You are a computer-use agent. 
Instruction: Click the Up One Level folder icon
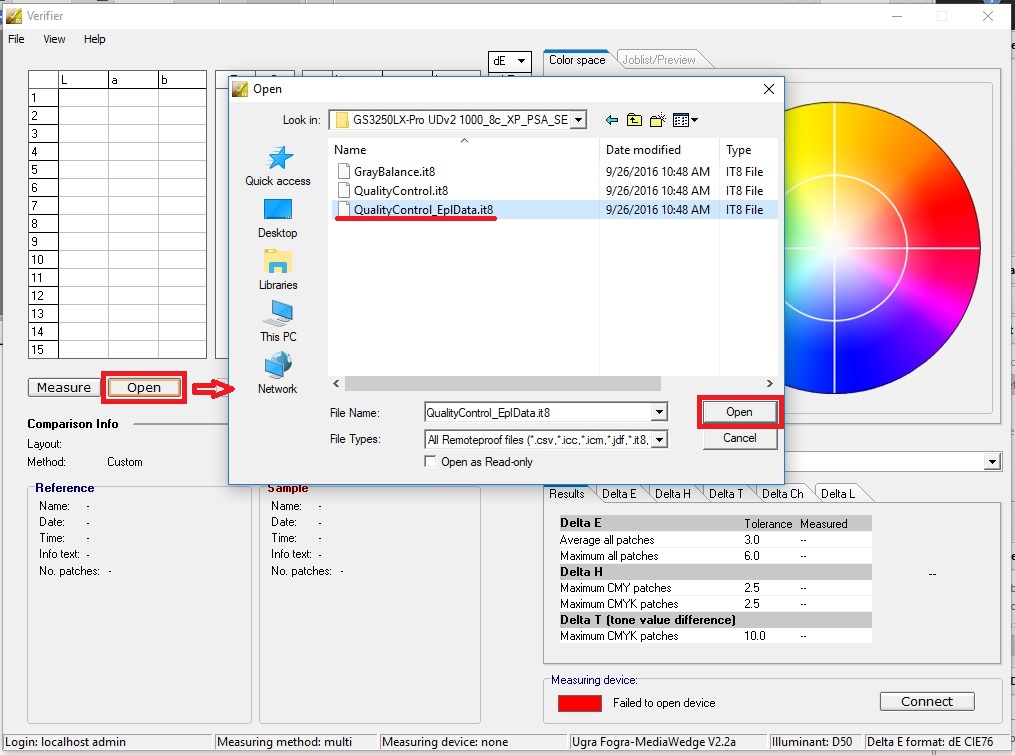[x=634, y=120]
